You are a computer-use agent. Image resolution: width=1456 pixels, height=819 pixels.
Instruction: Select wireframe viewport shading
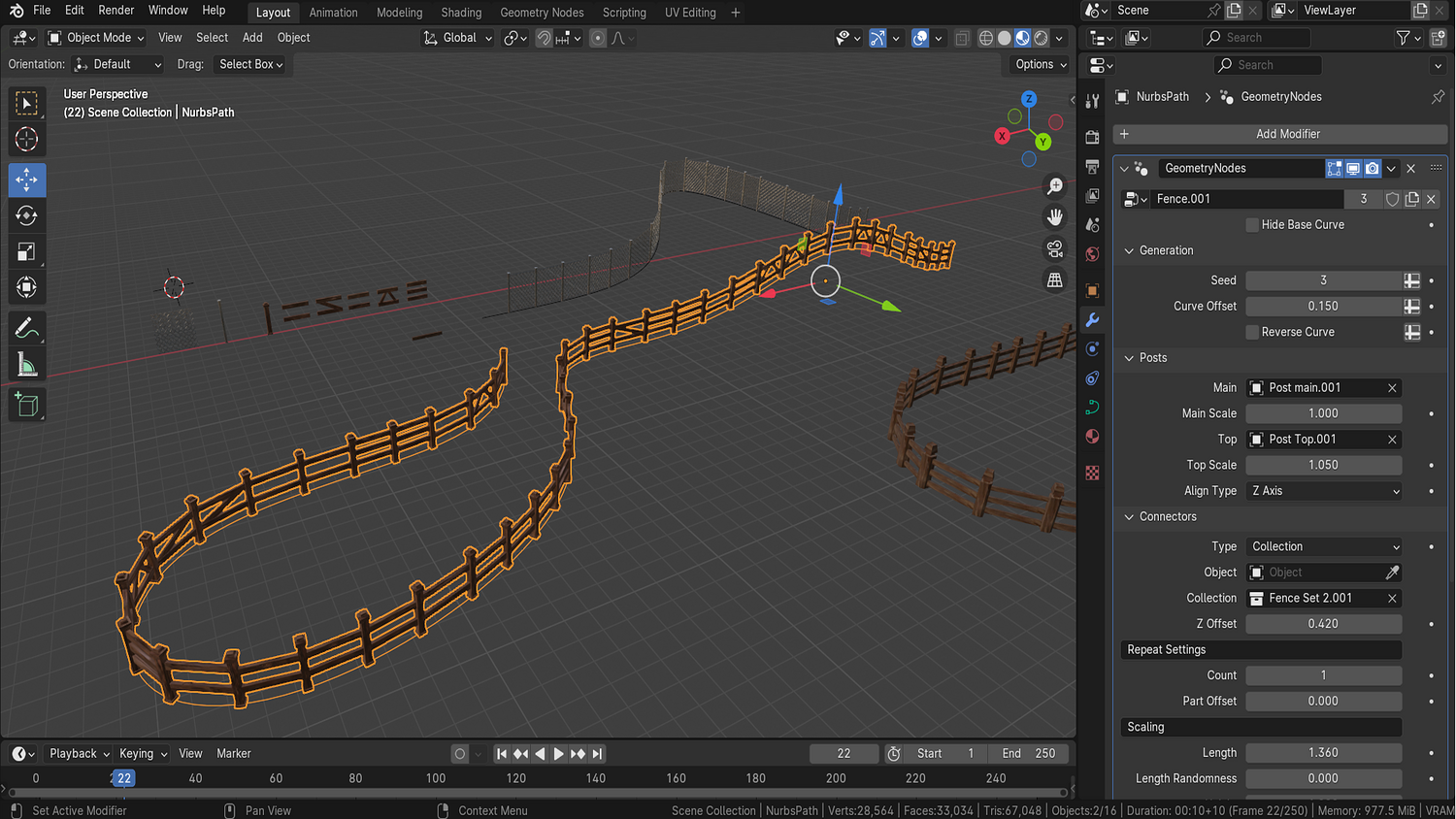tap(986, 38)
